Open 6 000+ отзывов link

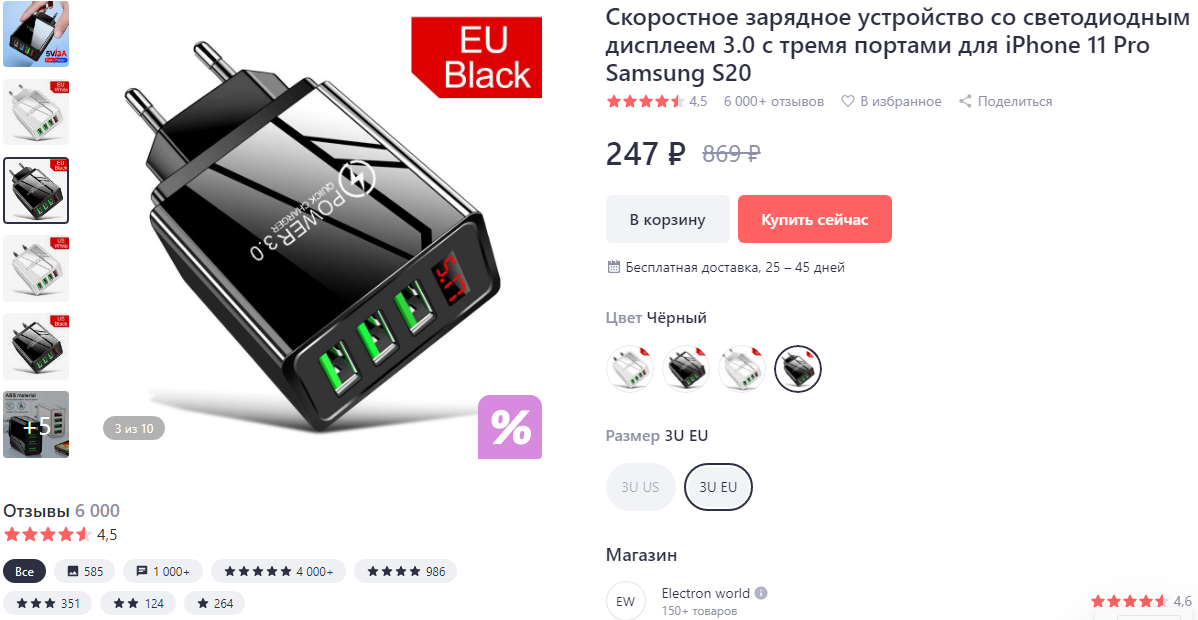pyautogui.click(x=774, y=101)
